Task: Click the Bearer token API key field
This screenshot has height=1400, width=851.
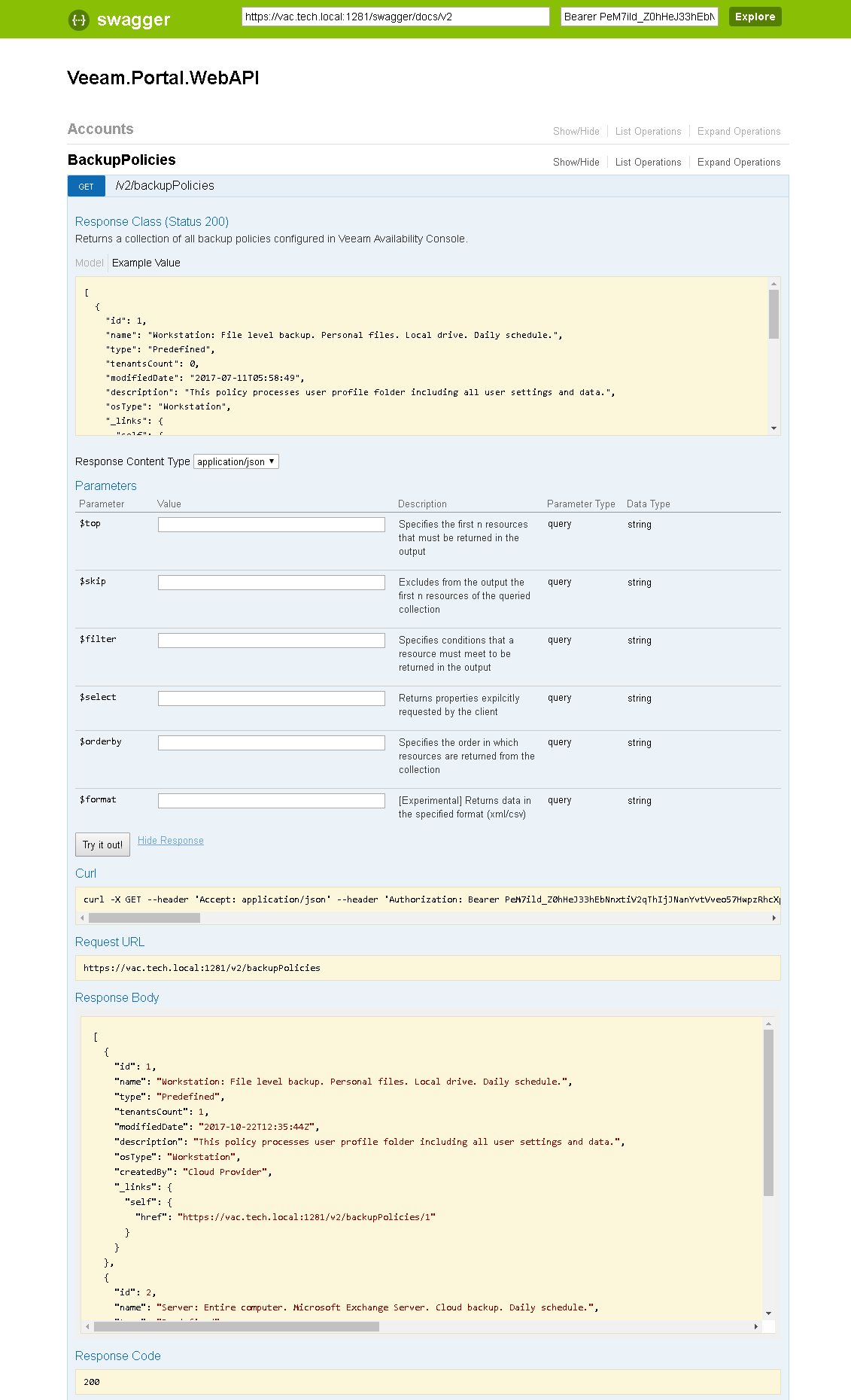Action: coord(640,17)
